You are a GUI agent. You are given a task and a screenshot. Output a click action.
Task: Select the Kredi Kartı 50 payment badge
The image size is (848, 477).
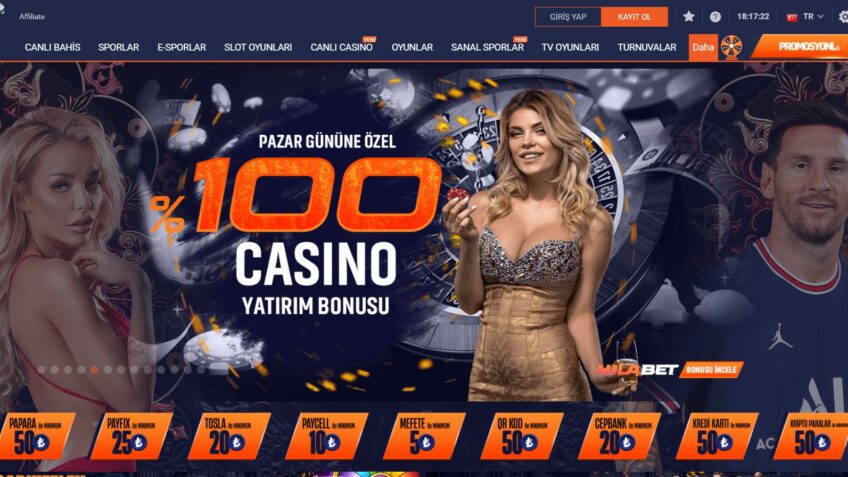pos(717,436)
